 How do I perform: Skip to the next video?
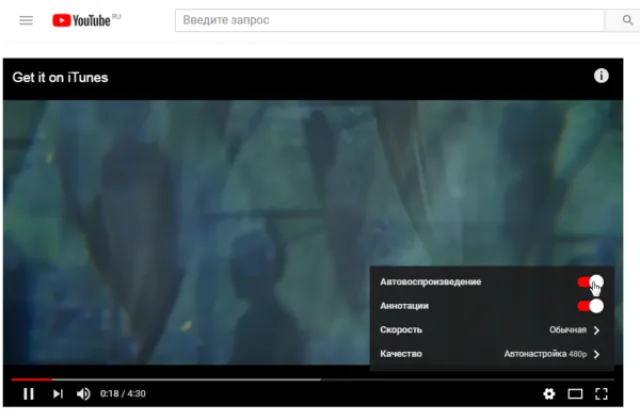(58, 394)
